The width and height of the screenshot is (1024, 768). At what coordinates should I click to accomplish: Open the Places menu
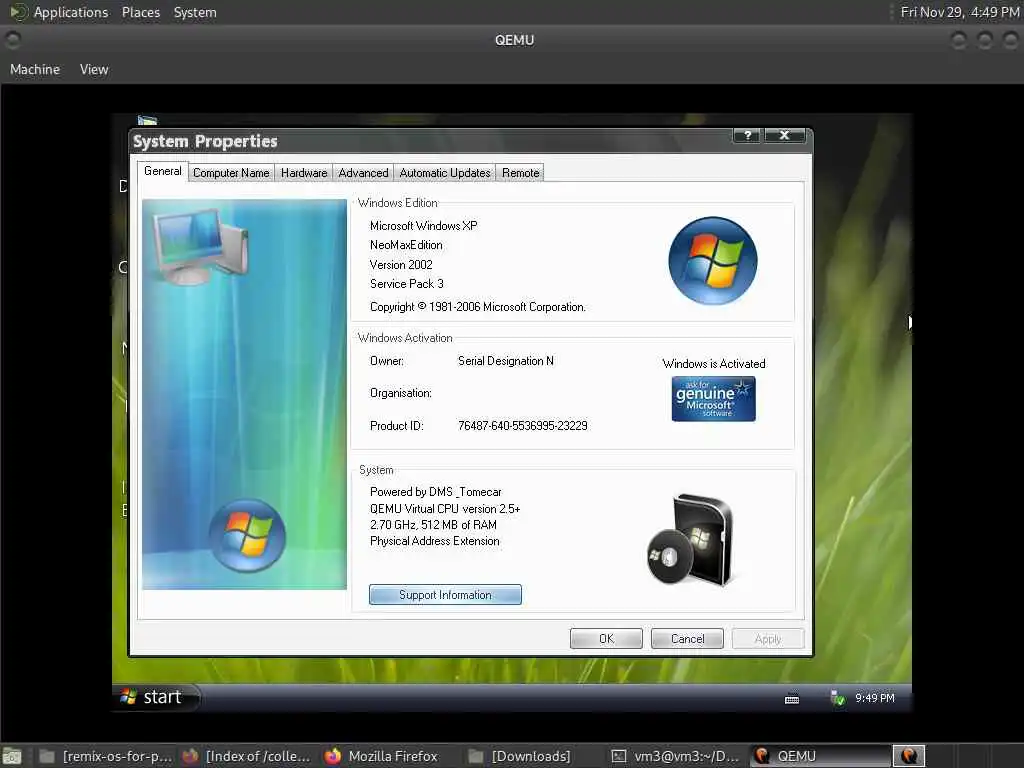(x=141, y=12)
